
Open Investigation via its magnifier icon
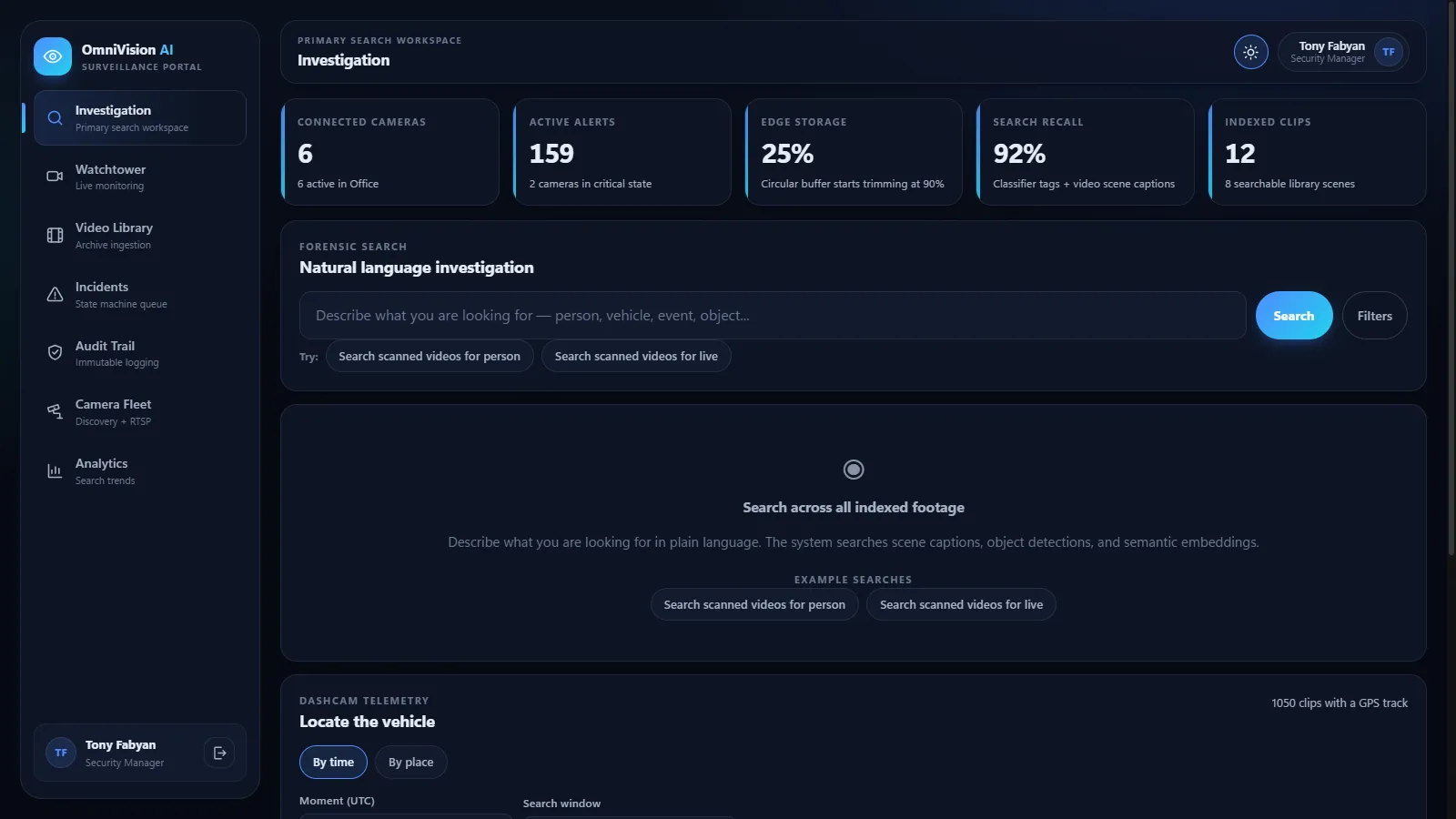click(x=55, y=117)
